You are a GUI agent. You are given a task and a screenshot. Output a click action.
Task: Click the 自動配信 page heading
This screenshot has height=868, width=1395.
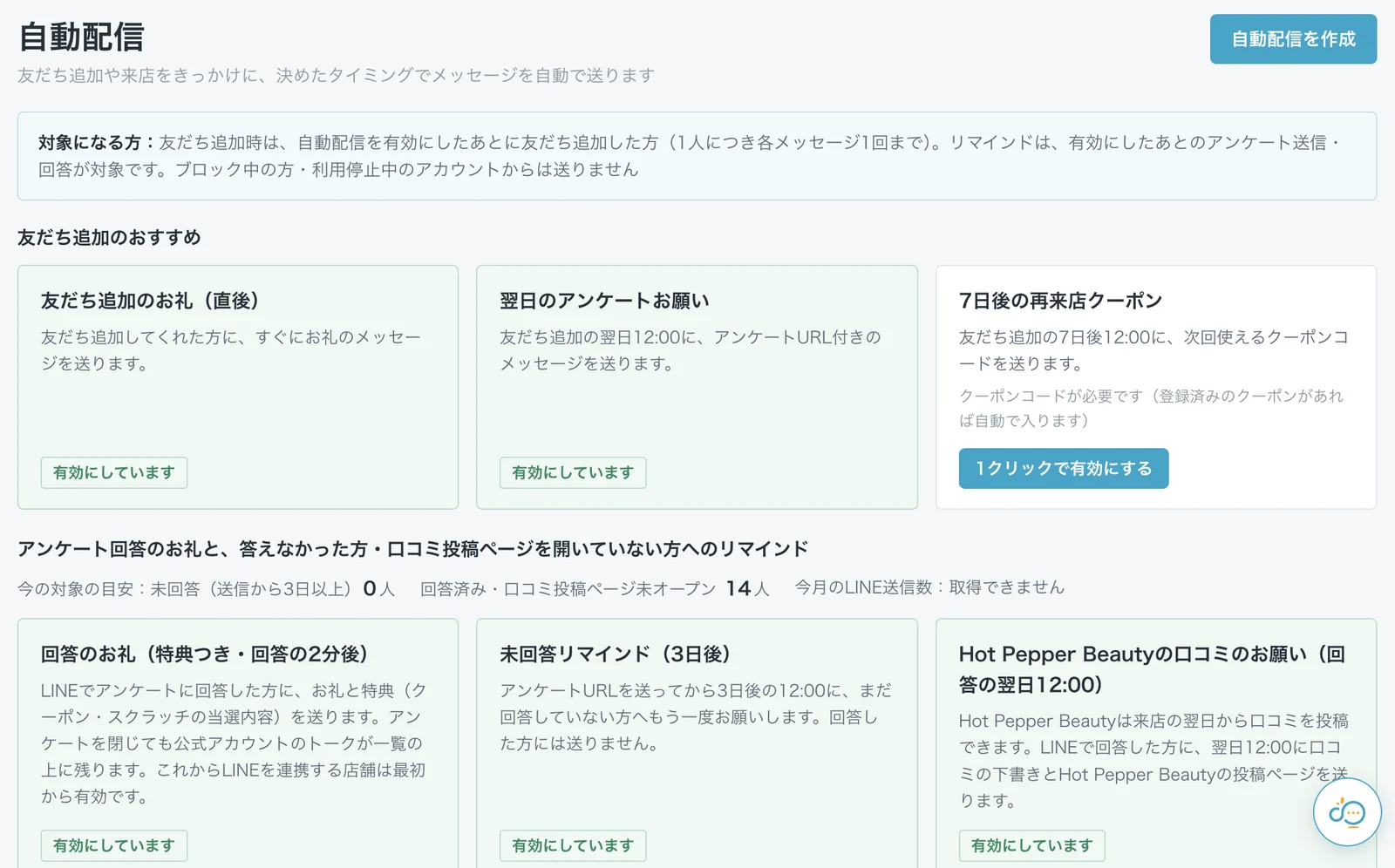click(81, 37)
